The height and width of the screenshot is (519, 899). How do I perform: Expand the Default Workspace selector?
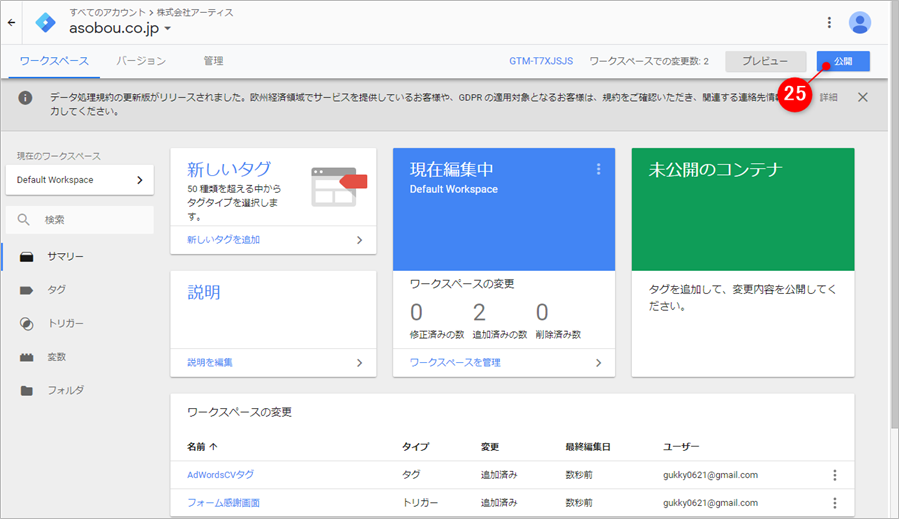coord(80,180)
